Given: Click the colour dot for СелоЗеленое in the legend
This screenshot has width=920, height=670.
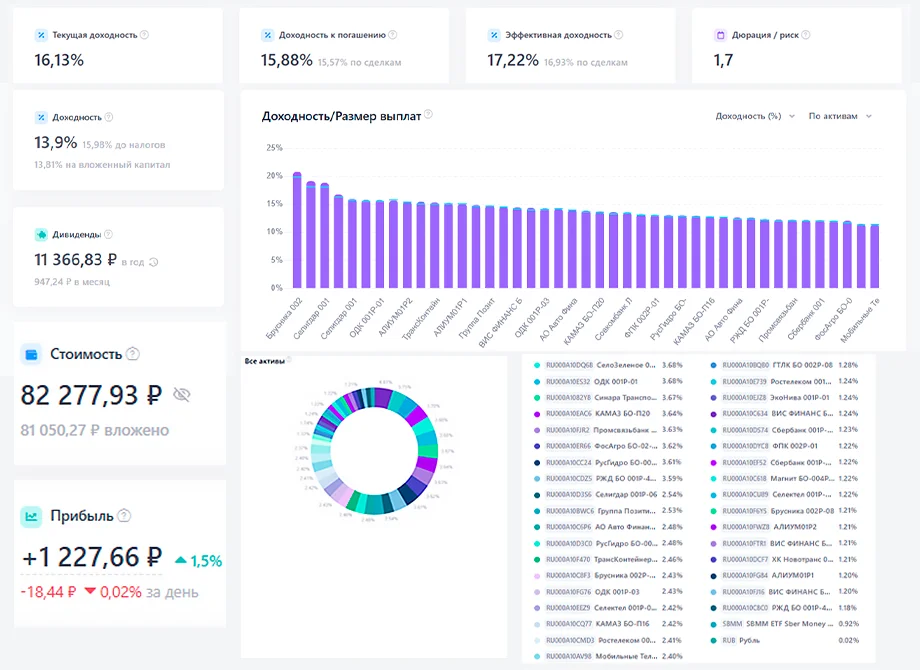Looking at the screenshot, I should 537,365.
